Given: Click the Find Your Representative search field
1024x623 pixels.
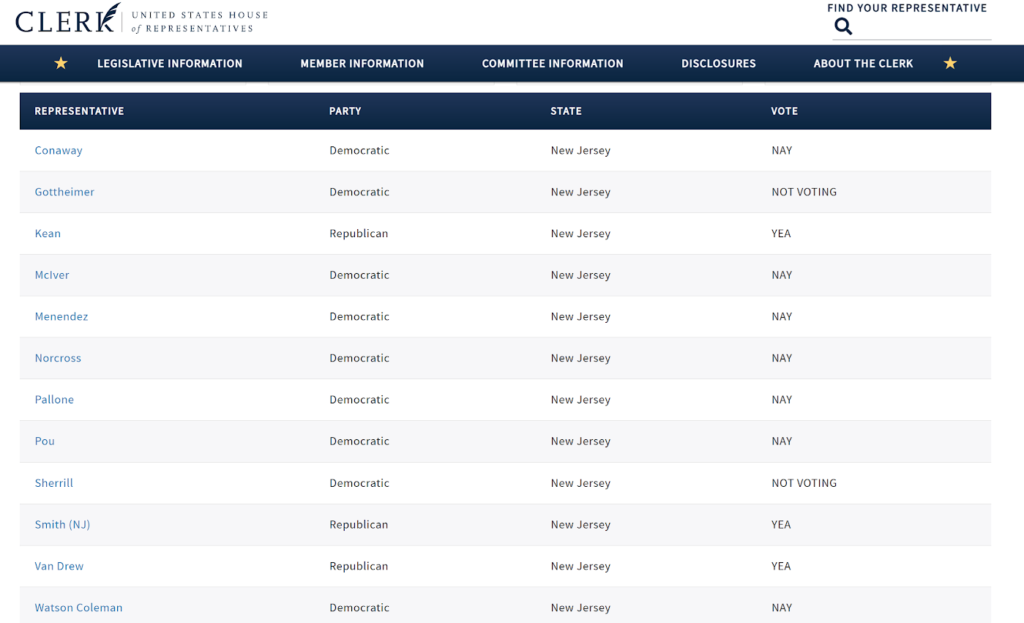Looking at the screenshot, I should [912, 27].
